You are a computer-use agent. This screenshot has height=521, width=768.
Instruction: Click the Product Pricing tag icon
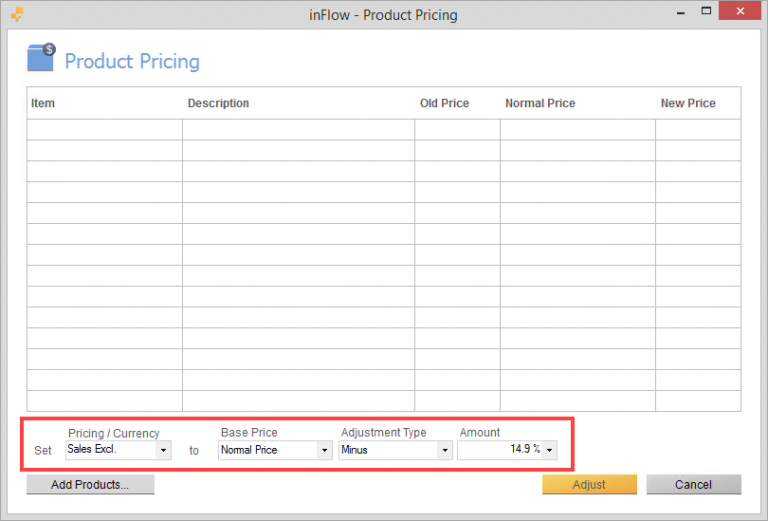tap(41, 58)
